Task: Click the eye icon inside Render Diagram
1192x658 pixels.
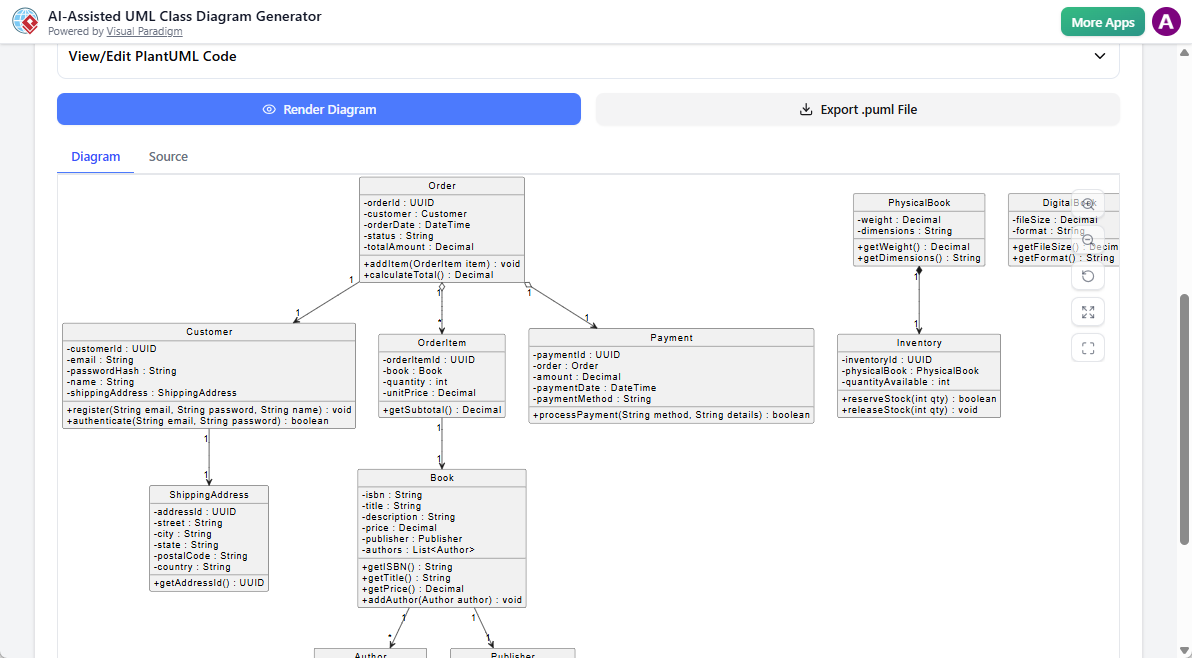Action: point(268,109)
